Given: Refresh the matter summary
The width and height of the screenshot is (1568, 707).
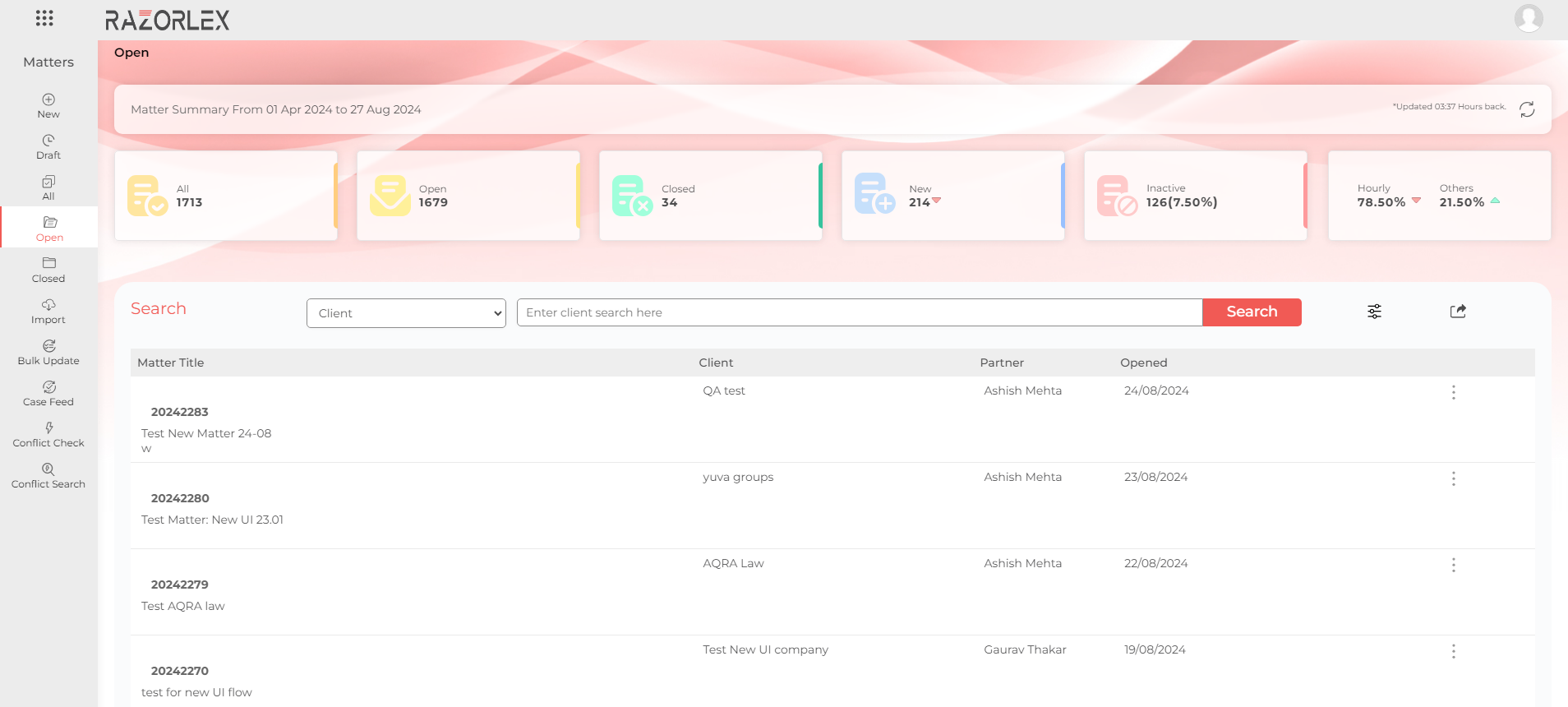Looking at the screenshot, I should 1527,109.
